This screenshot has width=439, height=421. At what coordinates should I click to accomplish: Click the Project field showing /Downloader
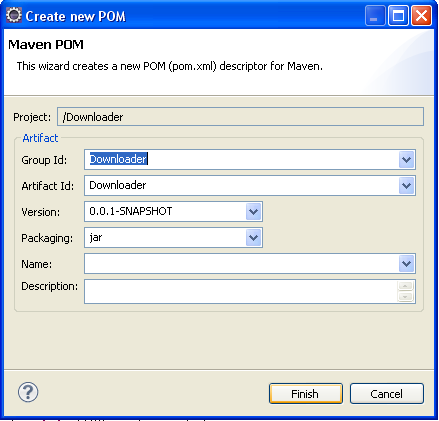click(x=240, y=117)
